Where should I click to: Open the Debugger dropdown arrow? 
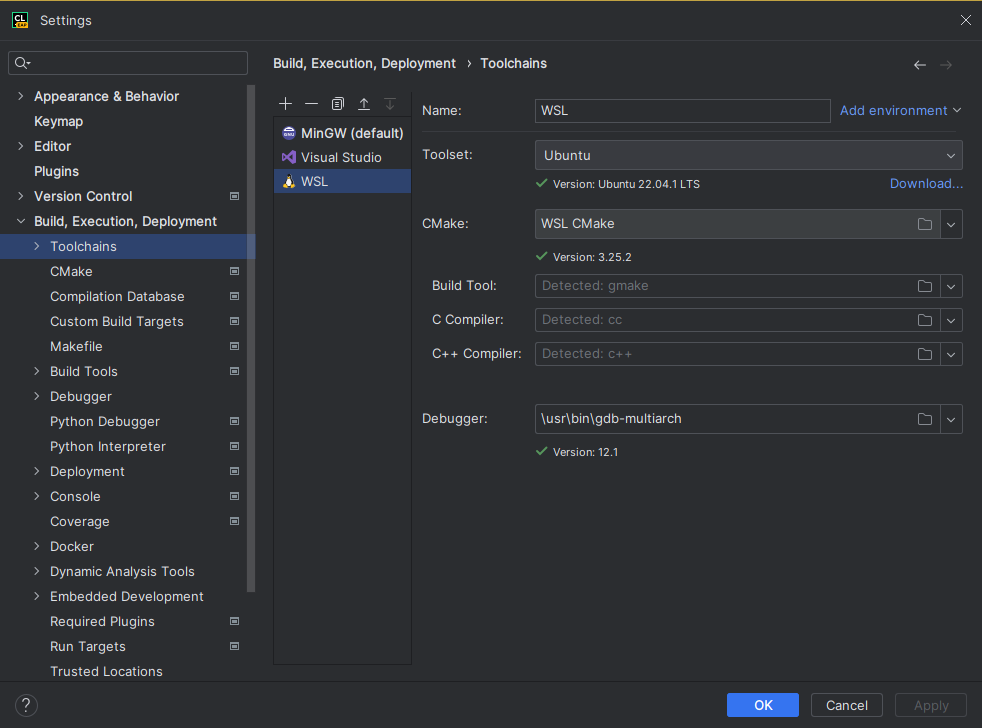pyautogui.click(x=951, y=419)
